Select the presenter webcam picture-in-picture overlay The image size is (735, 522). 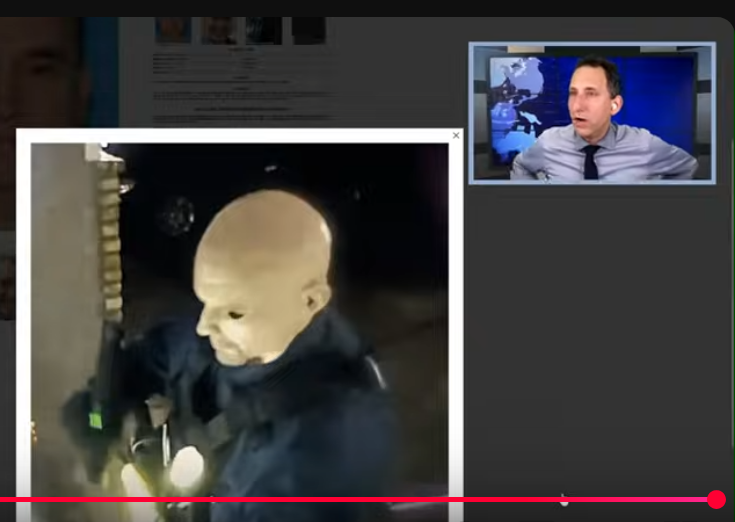[x=592, y=113]
